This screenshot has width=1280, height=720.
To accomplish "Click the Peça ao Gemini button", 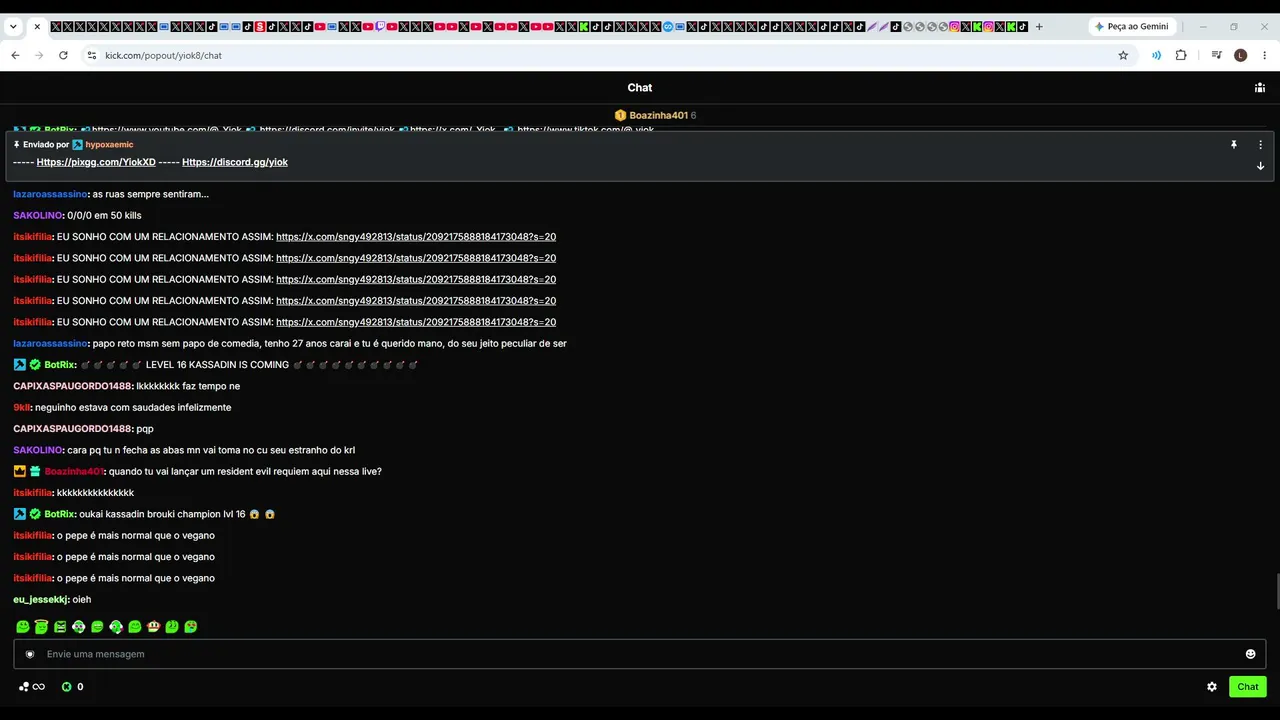I will click(1132, 27).
